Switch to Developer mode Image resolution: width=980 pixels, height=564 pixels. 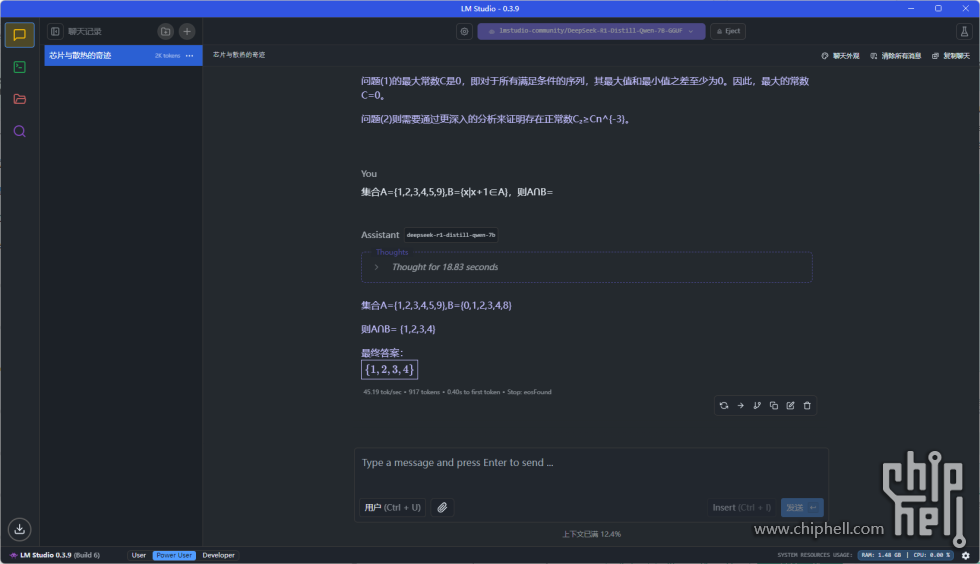pos(219,555)
